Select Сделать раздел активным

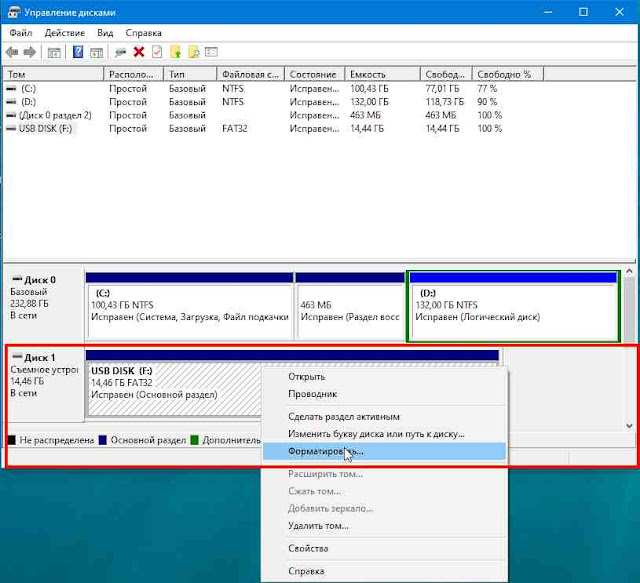click(x=384, y=417)
